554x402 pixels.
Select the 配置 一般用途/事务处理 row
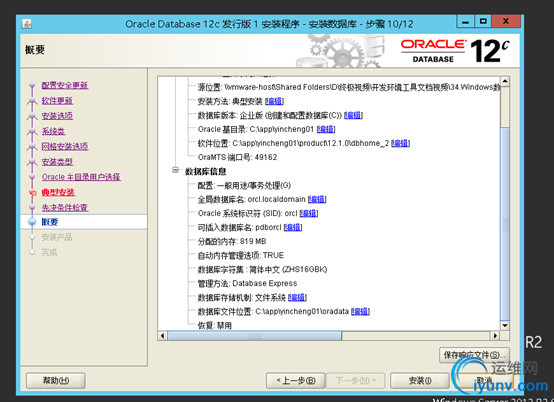click(244, 185)
